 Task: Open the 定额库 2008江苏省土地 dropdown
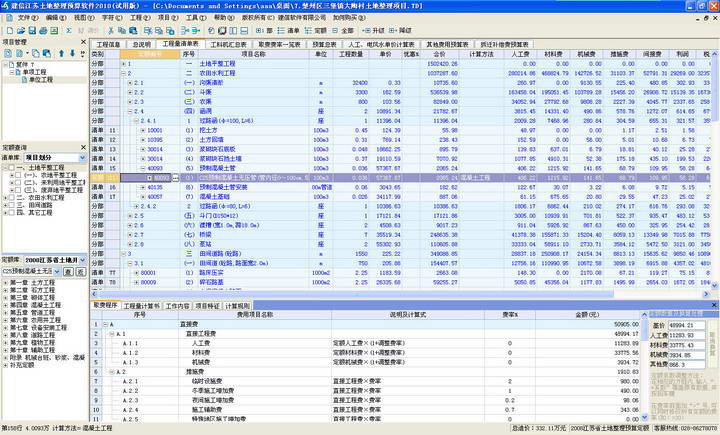[x=83, y=260]
